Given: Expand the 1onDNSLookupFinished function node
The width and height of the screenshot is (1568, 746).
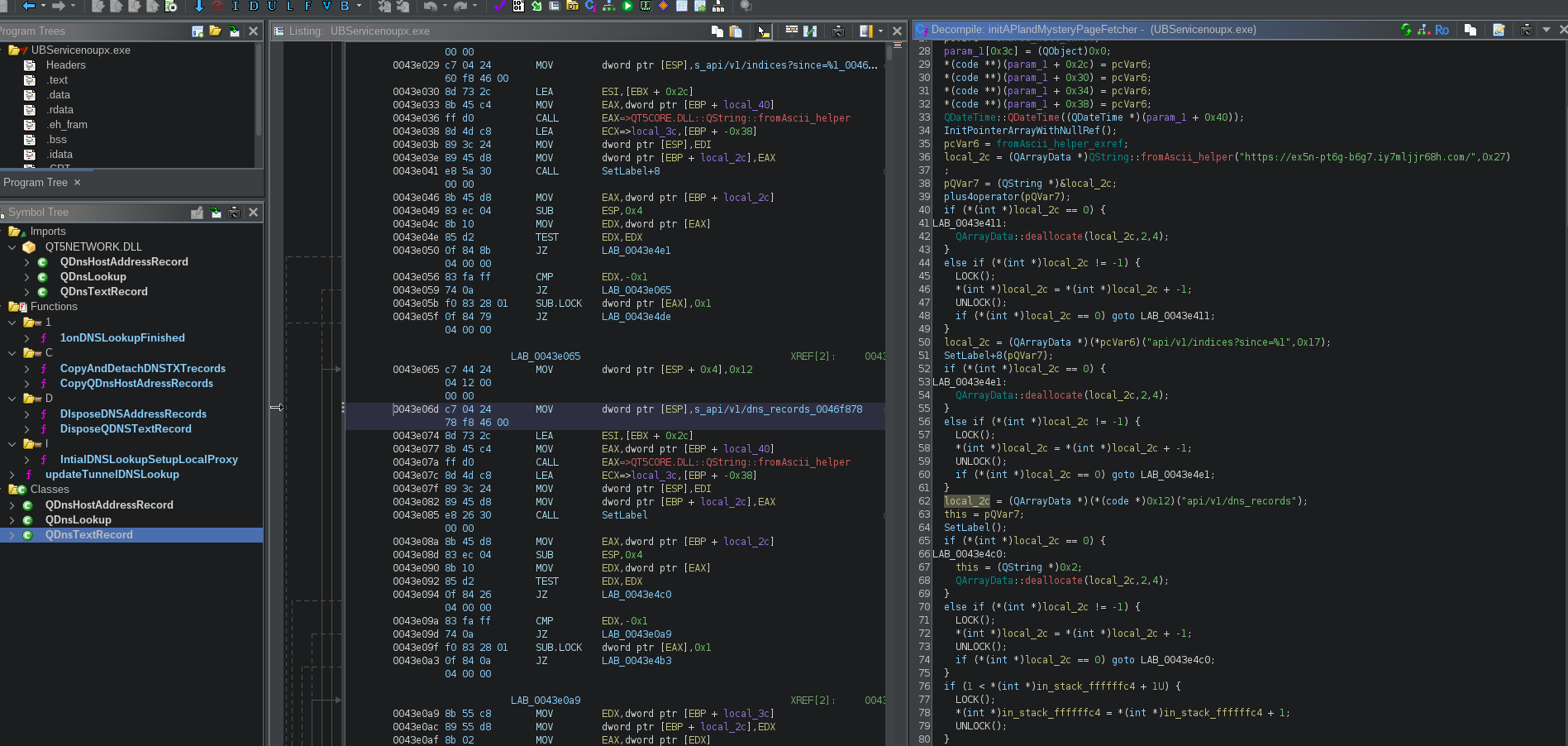Looking at the screenshot, I should click(x=27, y=337).
